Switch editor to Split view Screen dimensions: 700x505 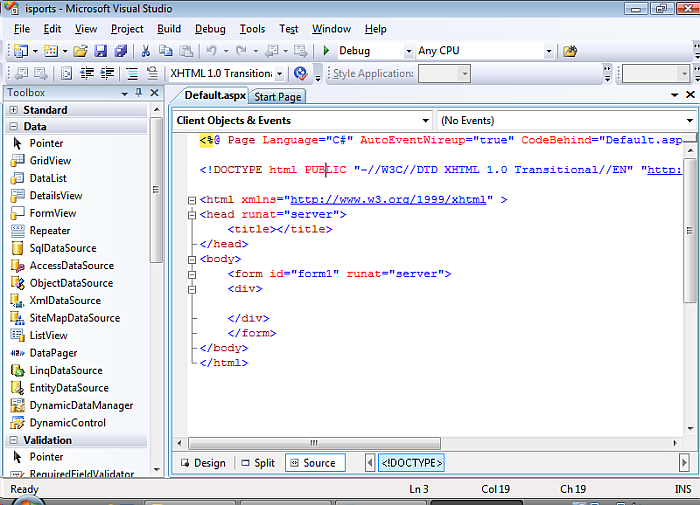(257, 463)
